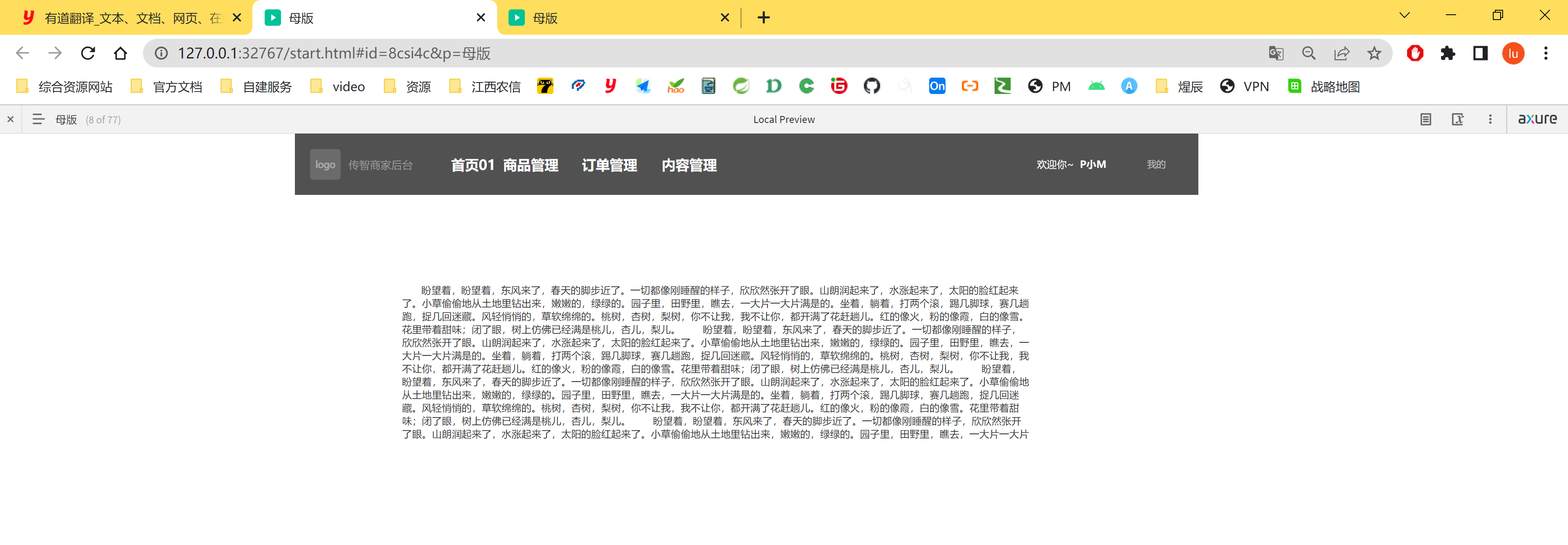Viewport: 1568px width, 545px height.
Task: Click the Axure hamburger sitemap menu icon
Action: point(38,119)
